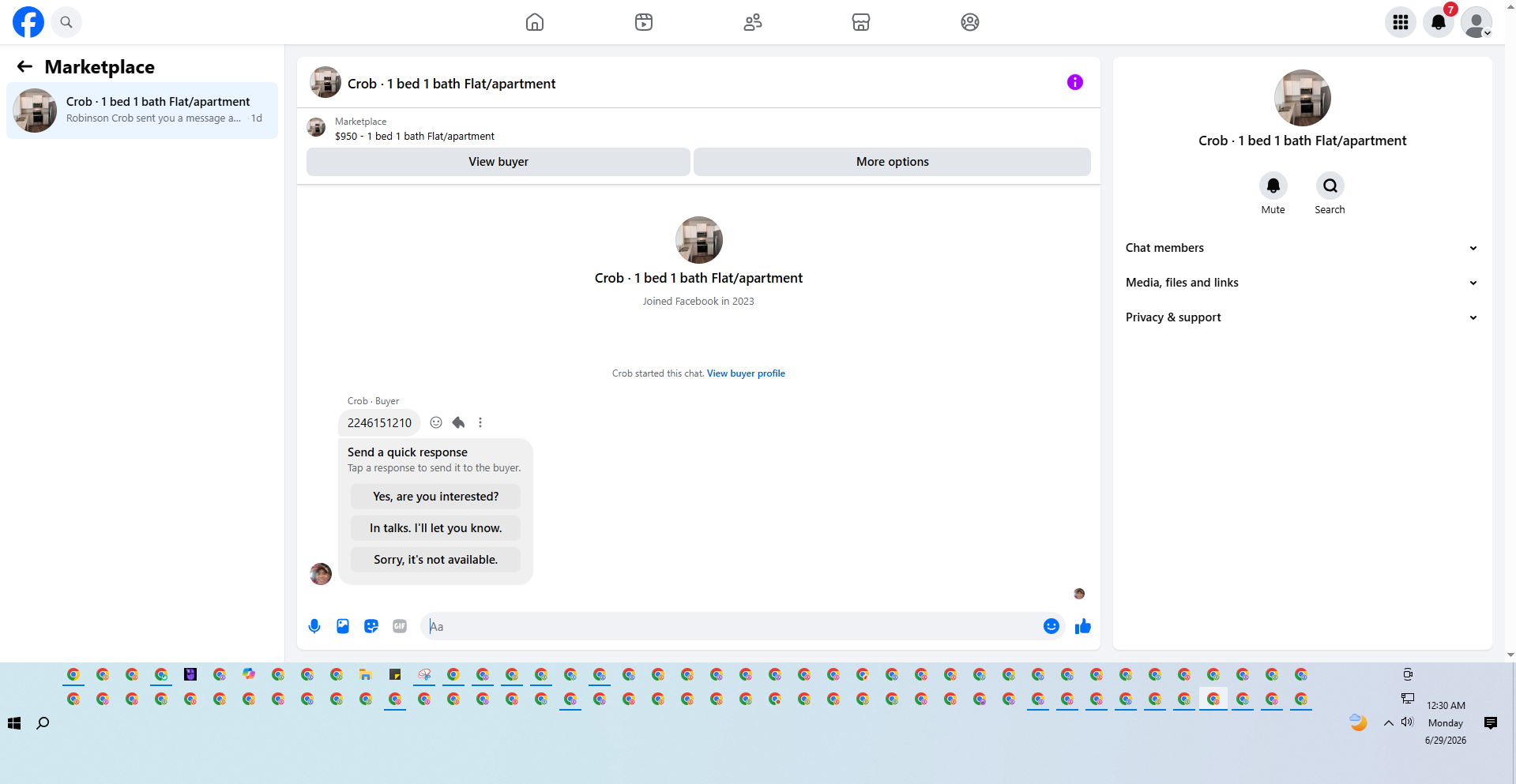Click the listing thumbnail in chat header
The height and width of the screenshot is (784, 1516).
pyautogui.click(x=325, y=82)
